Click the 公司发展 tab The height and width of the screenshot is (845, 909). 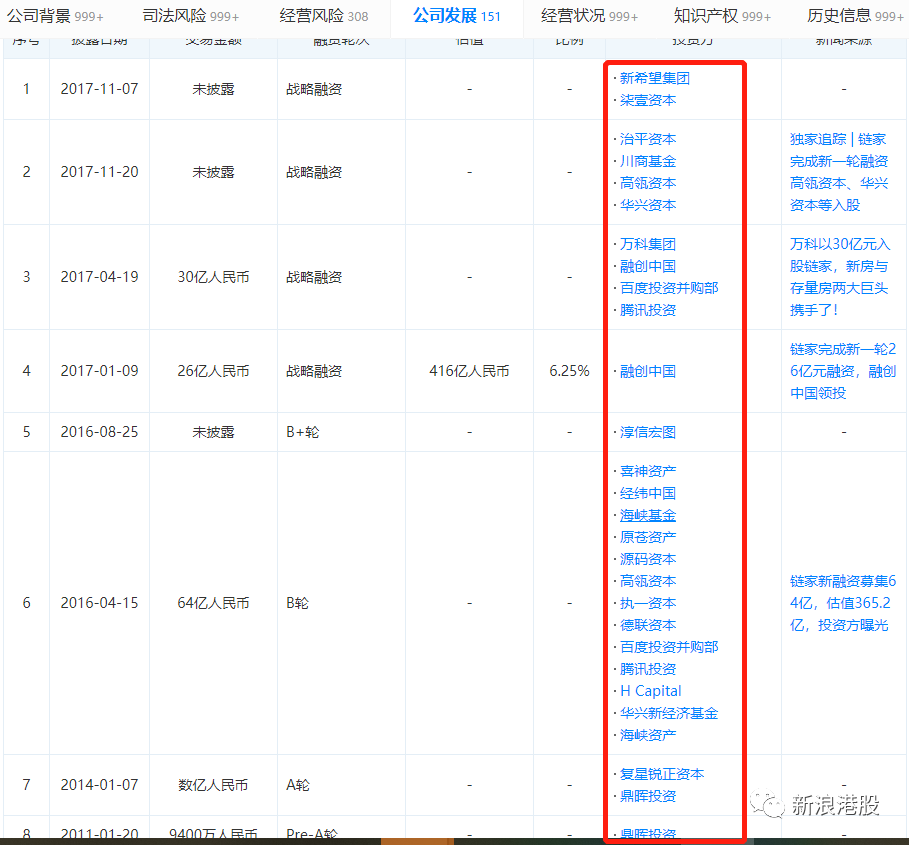[x=457, y=16]
